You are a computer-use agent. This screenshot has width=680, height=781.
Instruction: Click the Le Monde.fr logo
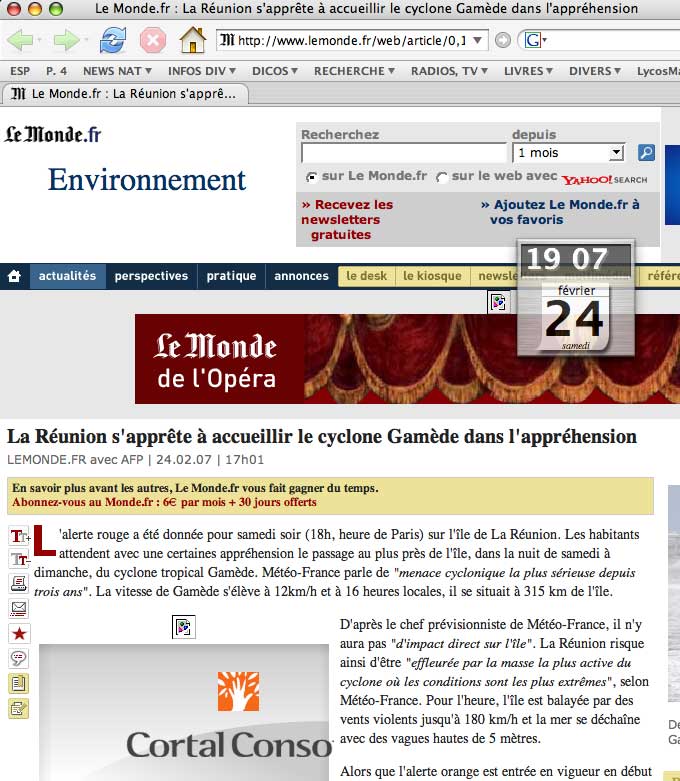[53, 134]
